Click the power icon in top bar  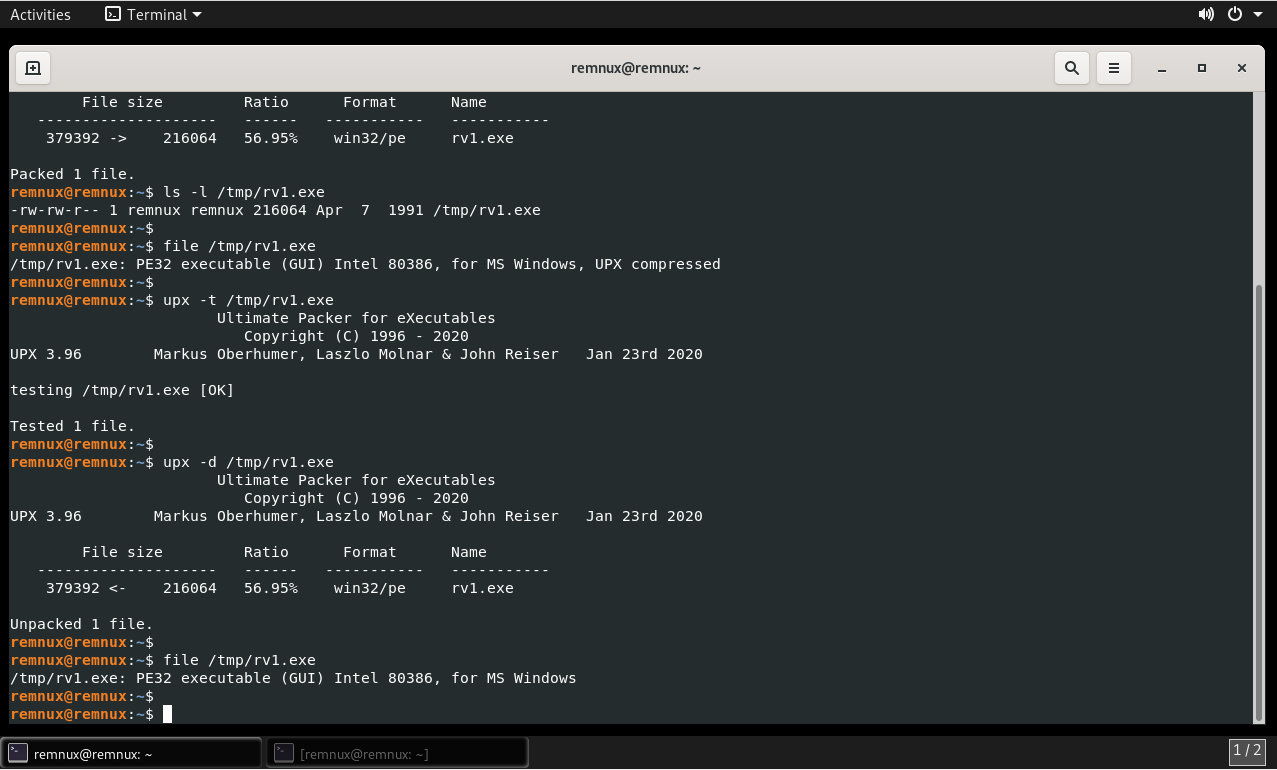pos(1235,14)
